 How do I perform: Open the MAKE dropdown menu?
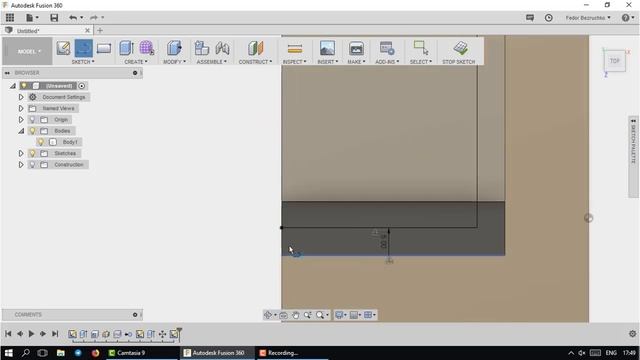pyautogui.click(x=356, y=62)
